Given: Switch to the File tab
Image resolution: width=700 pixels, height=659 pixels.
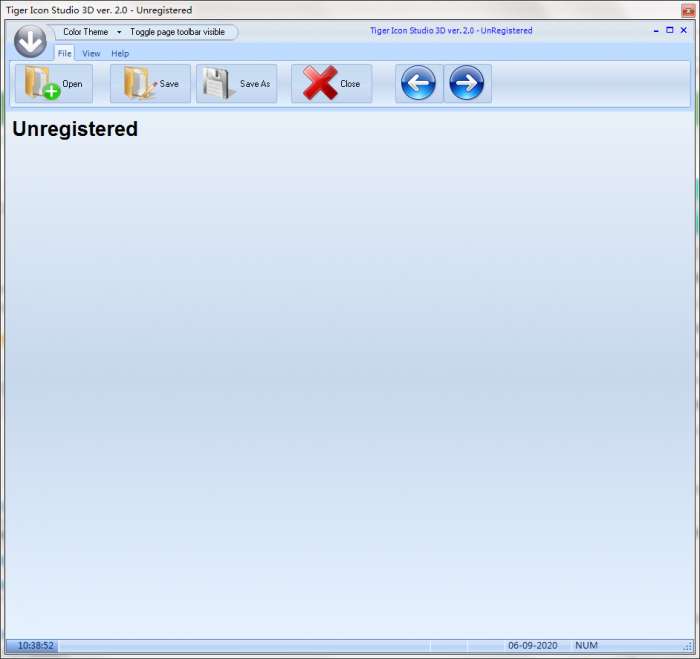Looking at the screenshot, I should tap(64, 53).
